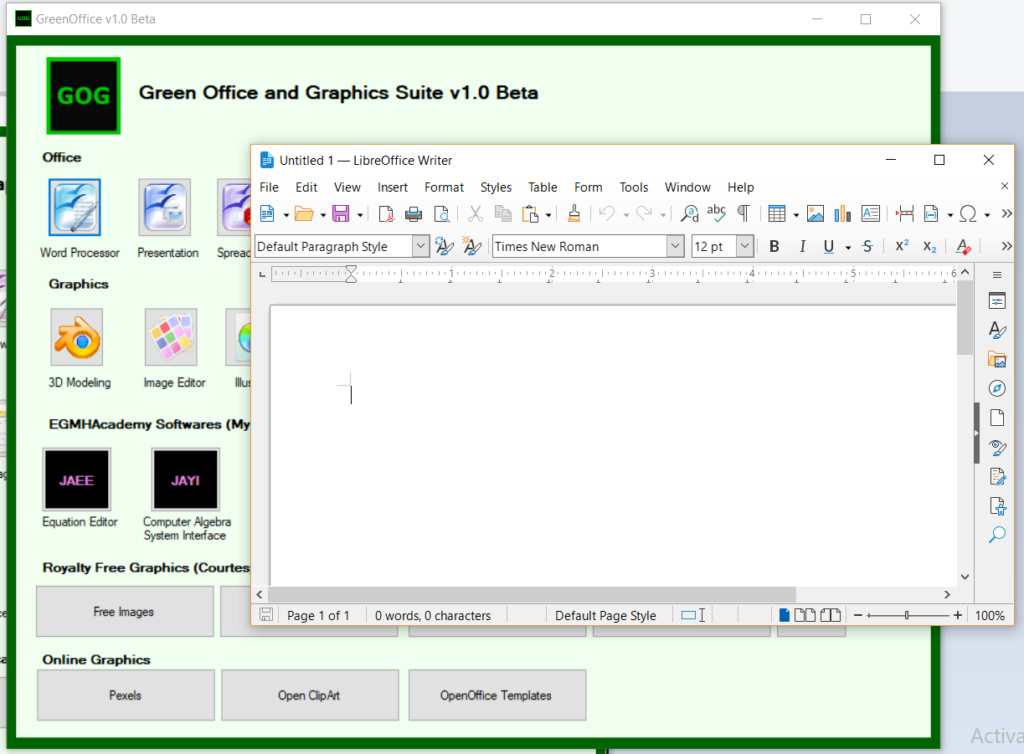Select single-page view in status bar
The width and height of the screenshot is (1024, 754).
click(784, 615)
